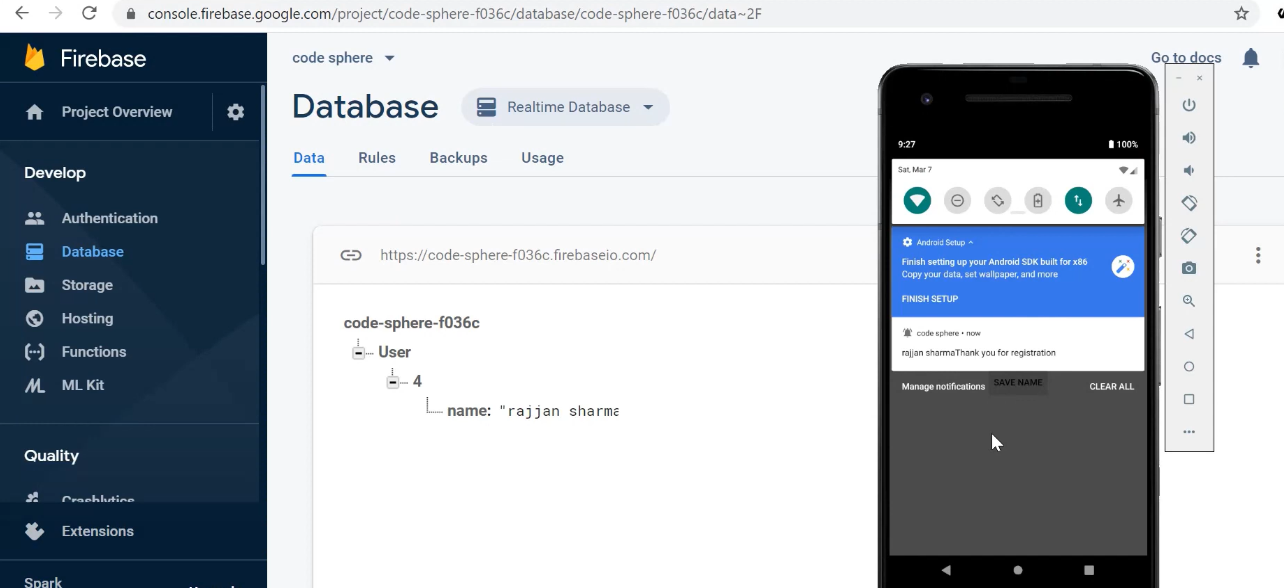The image size is (1284, 588).
Task: Open database three-dot overflow menu
Action: pyautogui.click(x=1258, y=255)
